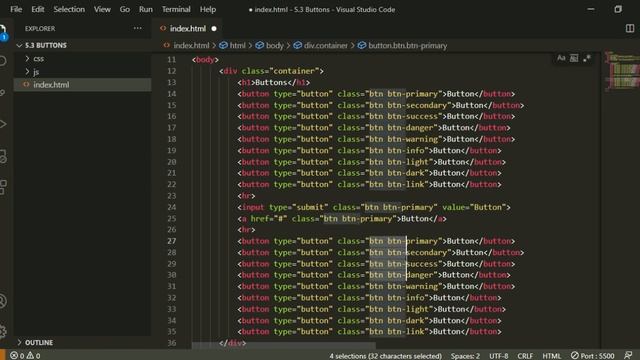The height and width of the screenshot is (360, 640).
Task: Change indentation via Spaces: 2
Action: tap(465, 356)
